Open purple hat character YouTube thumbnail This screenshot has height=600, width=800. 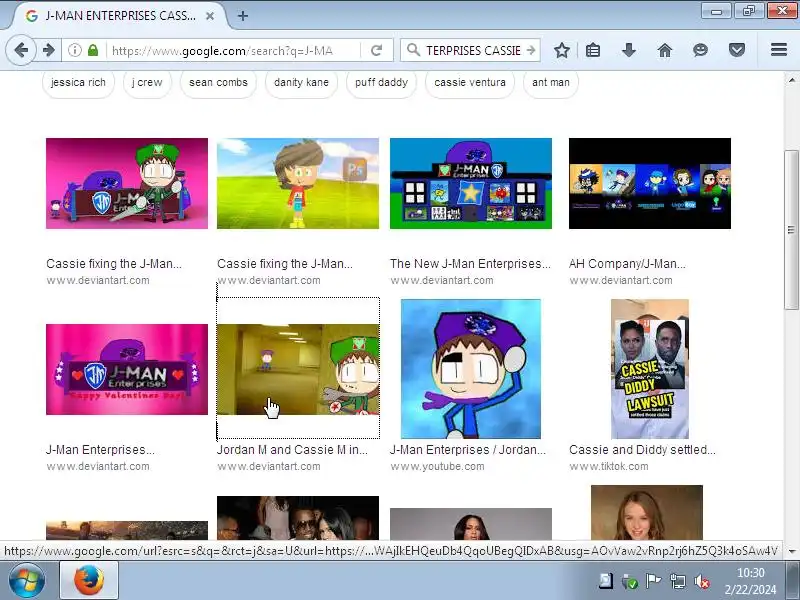pyautogui.click(x=471, y=369)
